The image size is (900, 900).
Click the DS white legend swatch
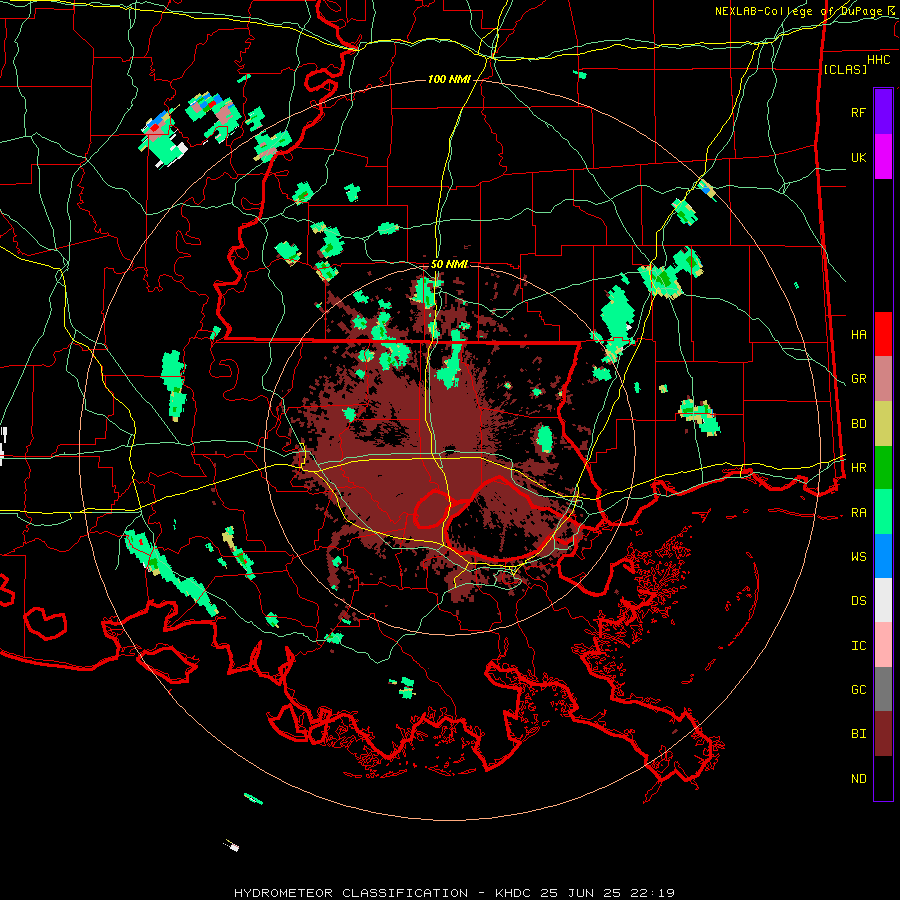[883, 600]
